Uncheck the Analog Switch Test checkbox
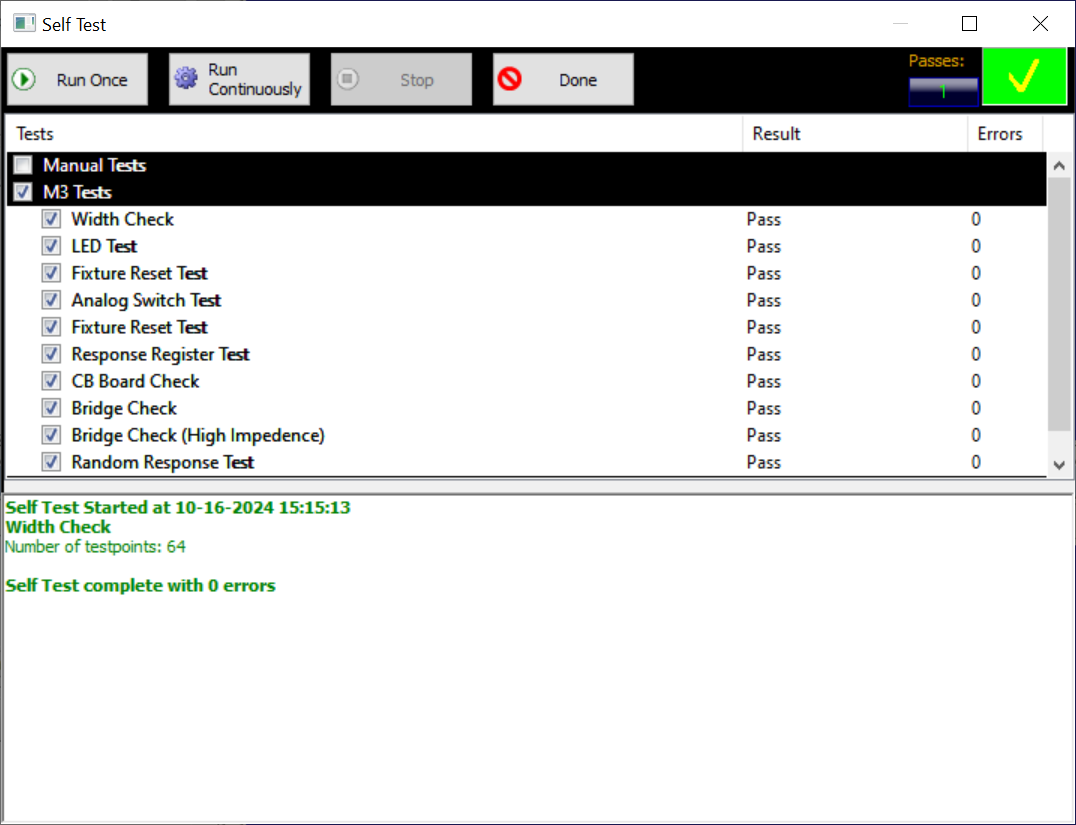 (x=51, y=300)
